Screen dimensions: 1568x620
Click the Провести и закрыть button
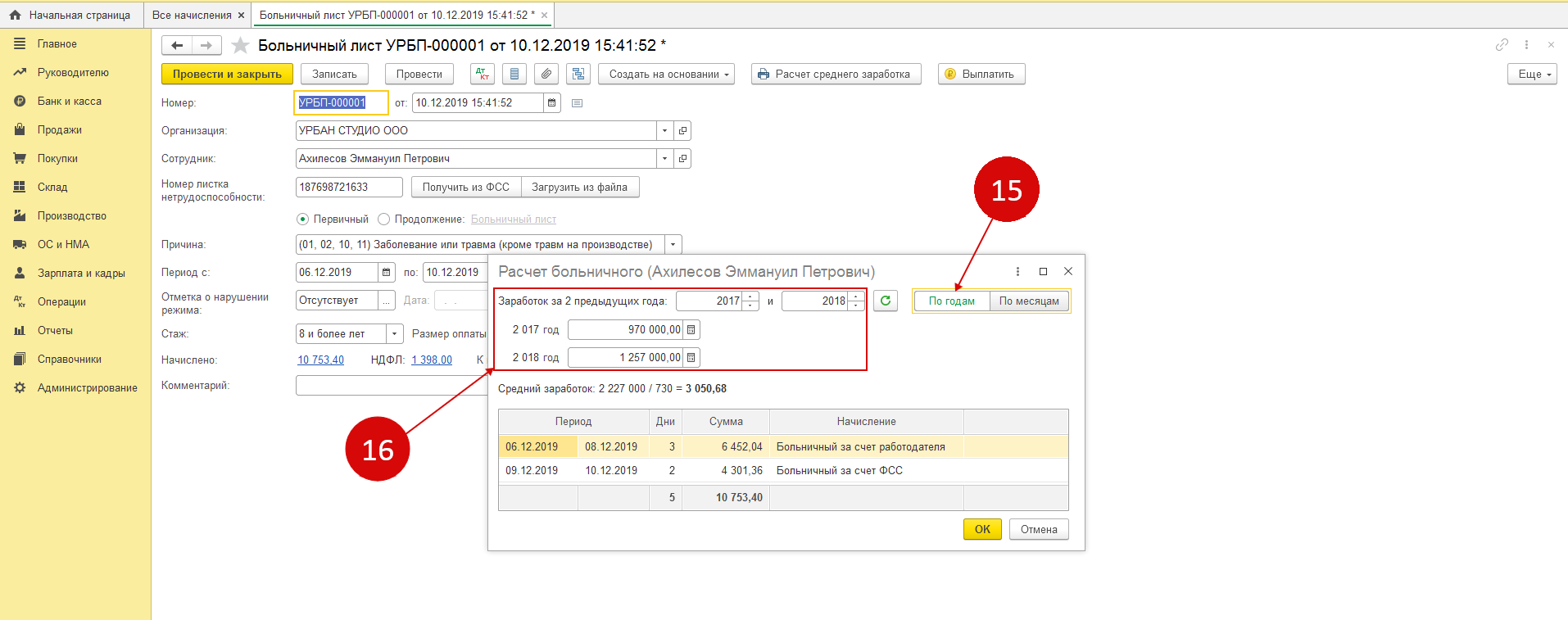coord(227,75)
